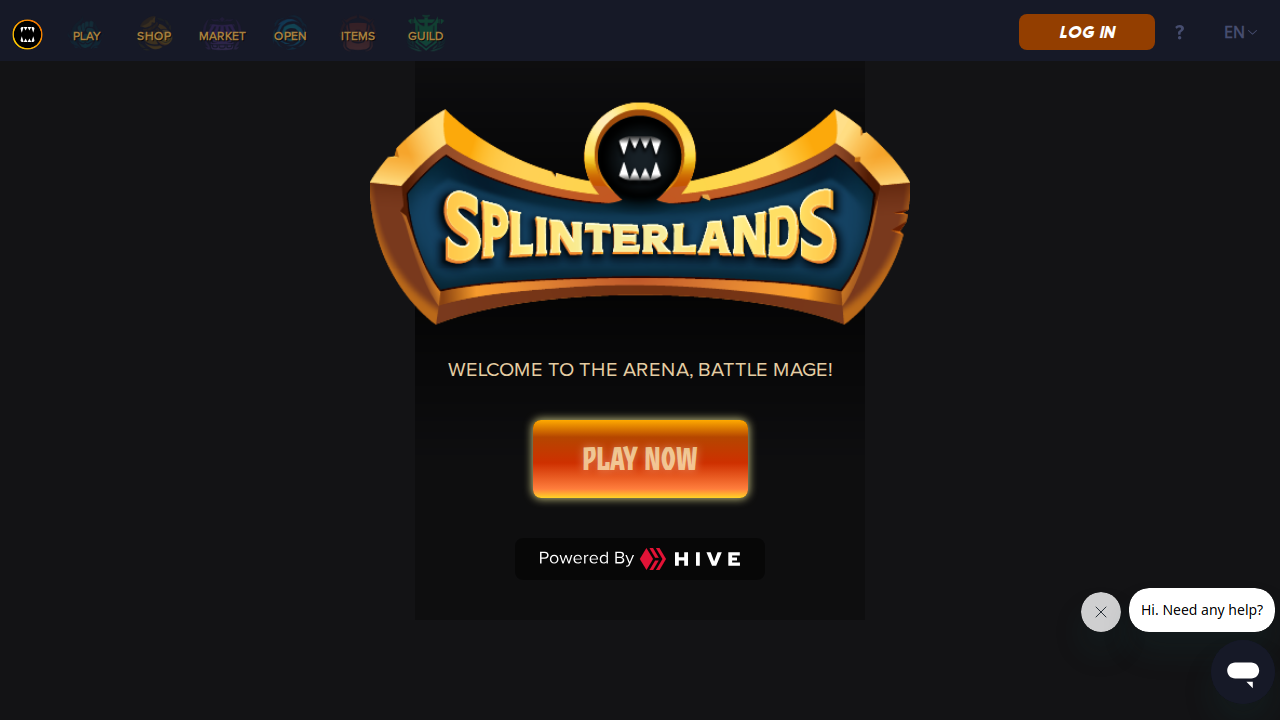Launch the chat widget bubble
The height and width of the screenshot is (720, 1280).
click(1243, 672)
